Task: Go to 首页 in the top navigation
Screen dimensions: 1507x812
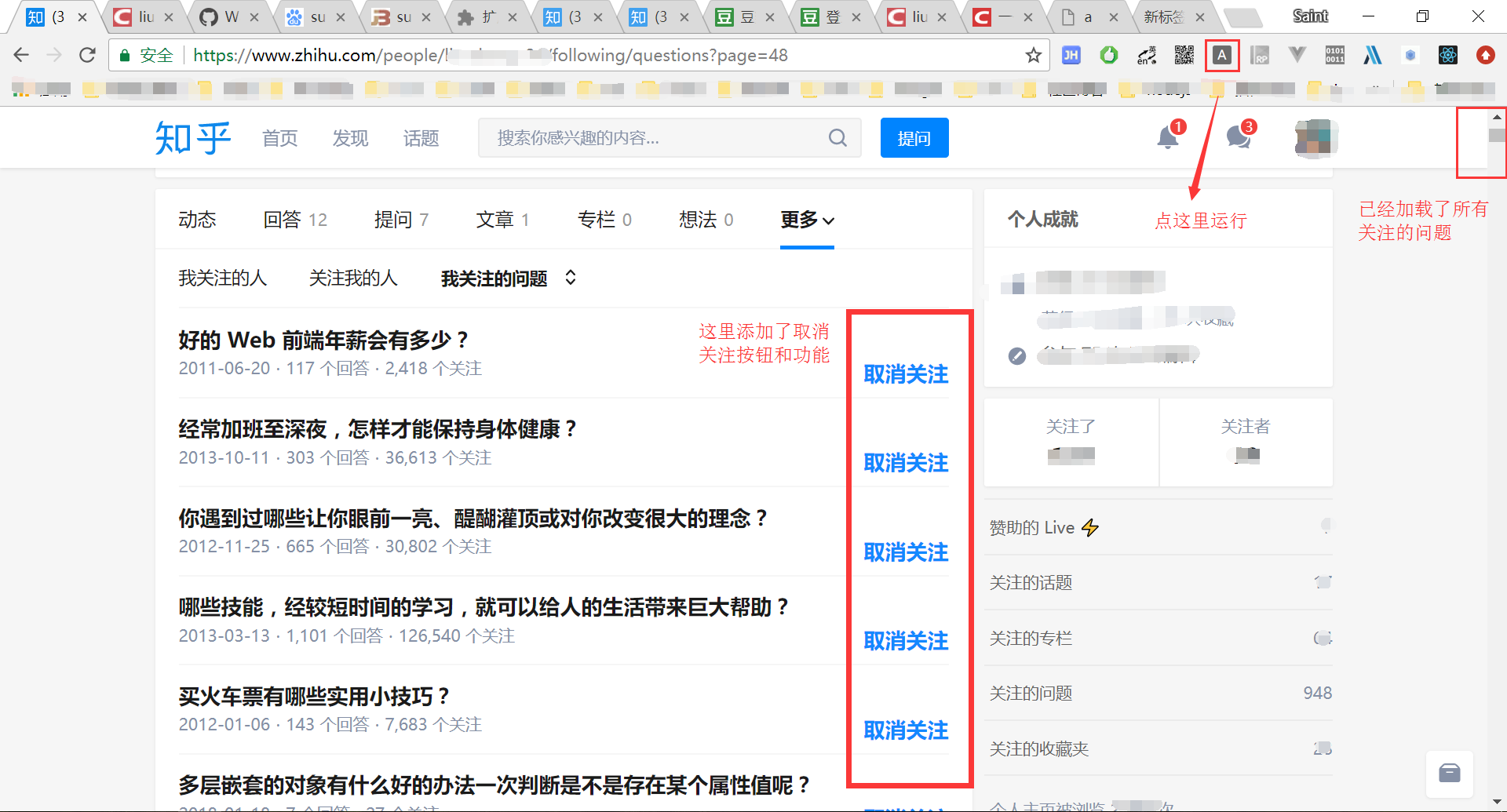Action: click(x=279, y=138)
